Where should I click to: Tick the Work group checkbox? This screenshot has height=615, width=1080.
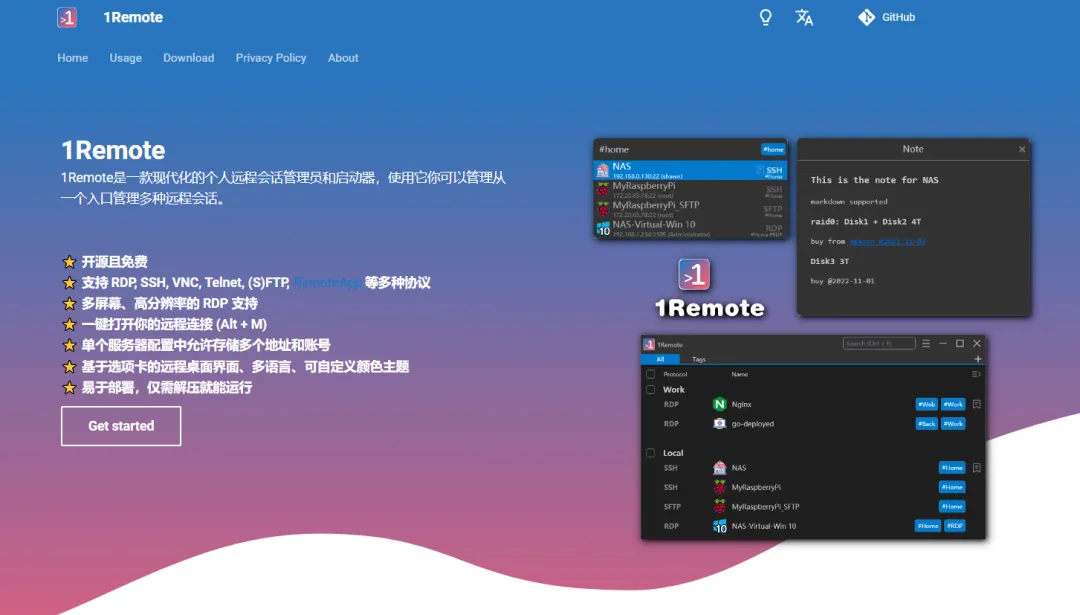[x=651, y=389]
